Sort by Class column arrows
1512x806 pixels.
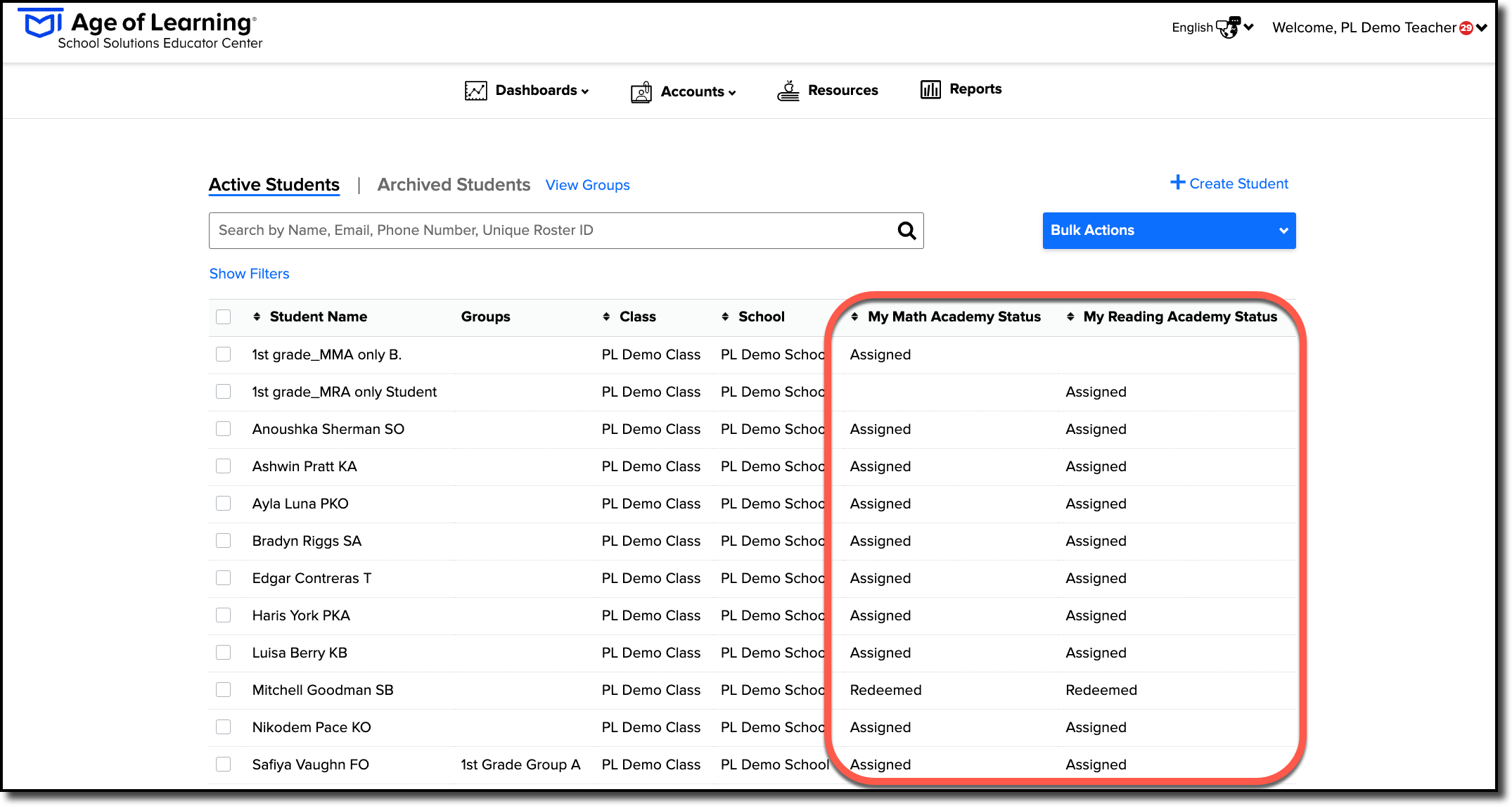click(606, 317)
